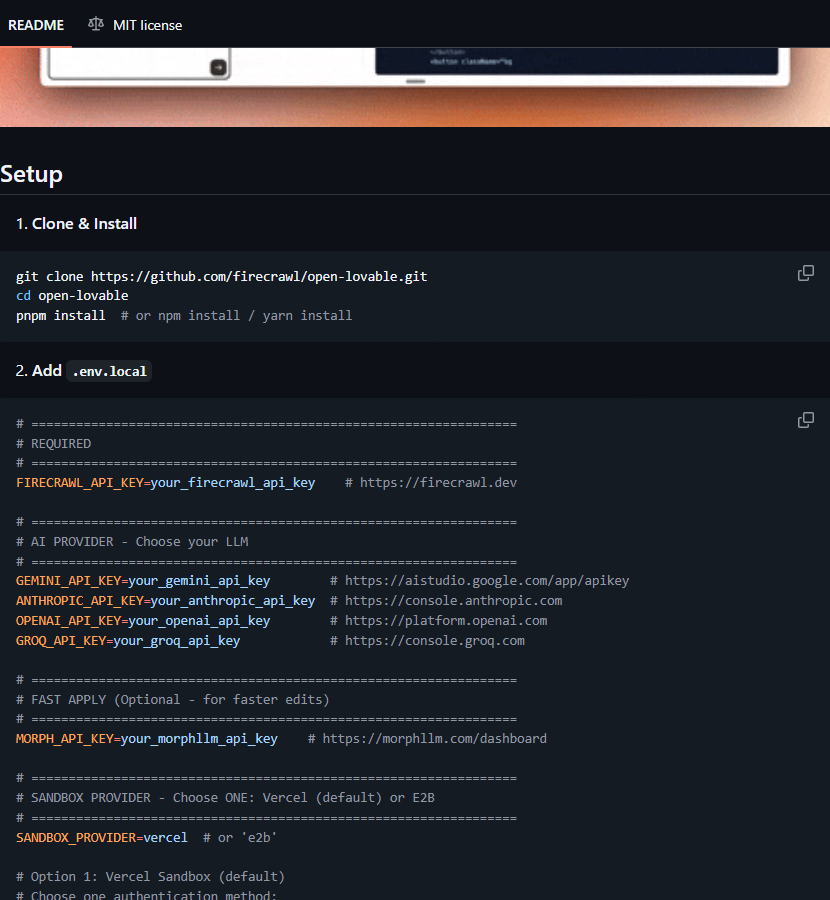
Task: Copy the .env.local code block
Action: (x=805, y=420)
